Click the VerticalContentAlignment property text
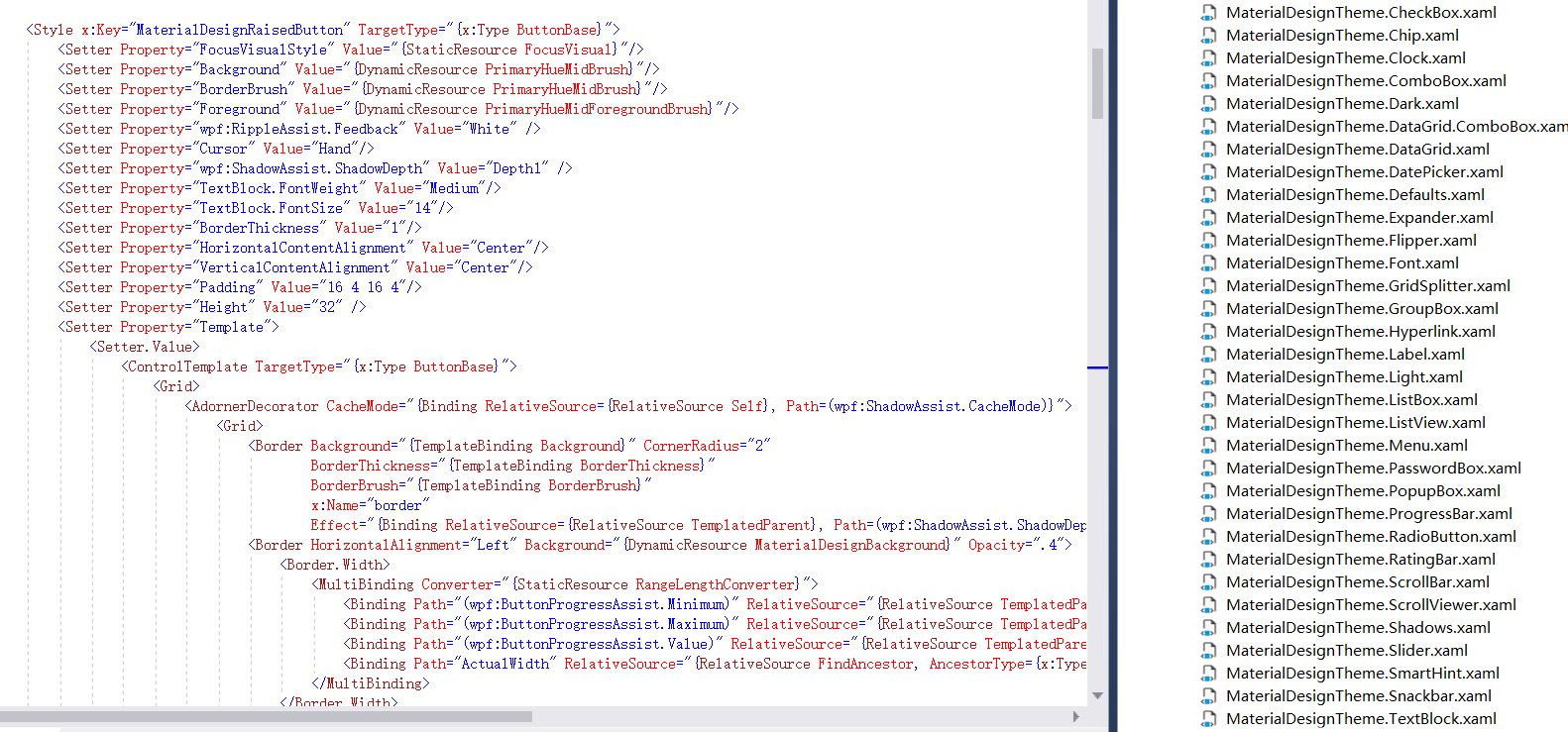Screen dimensions: 1568x732 (294, 267)
